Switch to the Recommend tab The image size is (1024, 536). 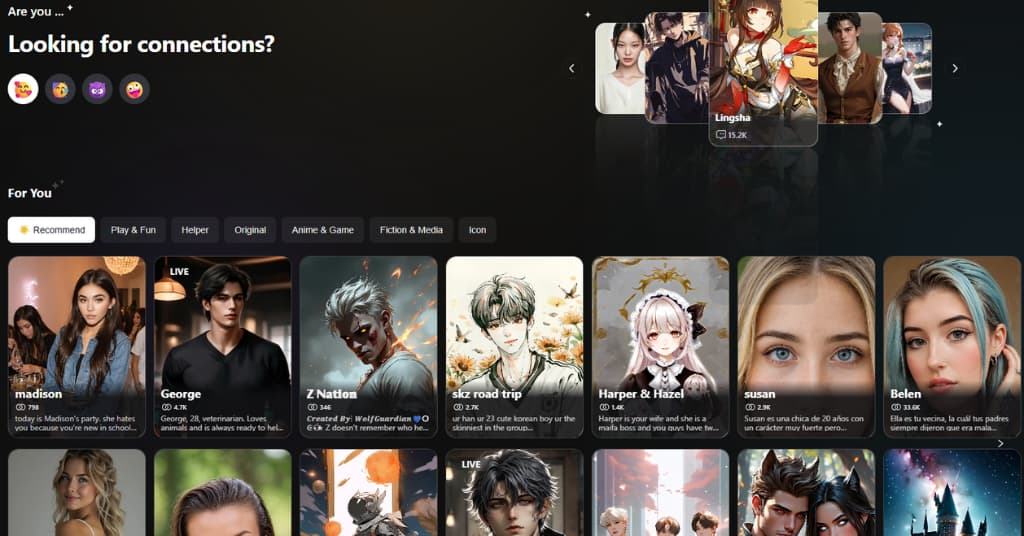[51, 230]
